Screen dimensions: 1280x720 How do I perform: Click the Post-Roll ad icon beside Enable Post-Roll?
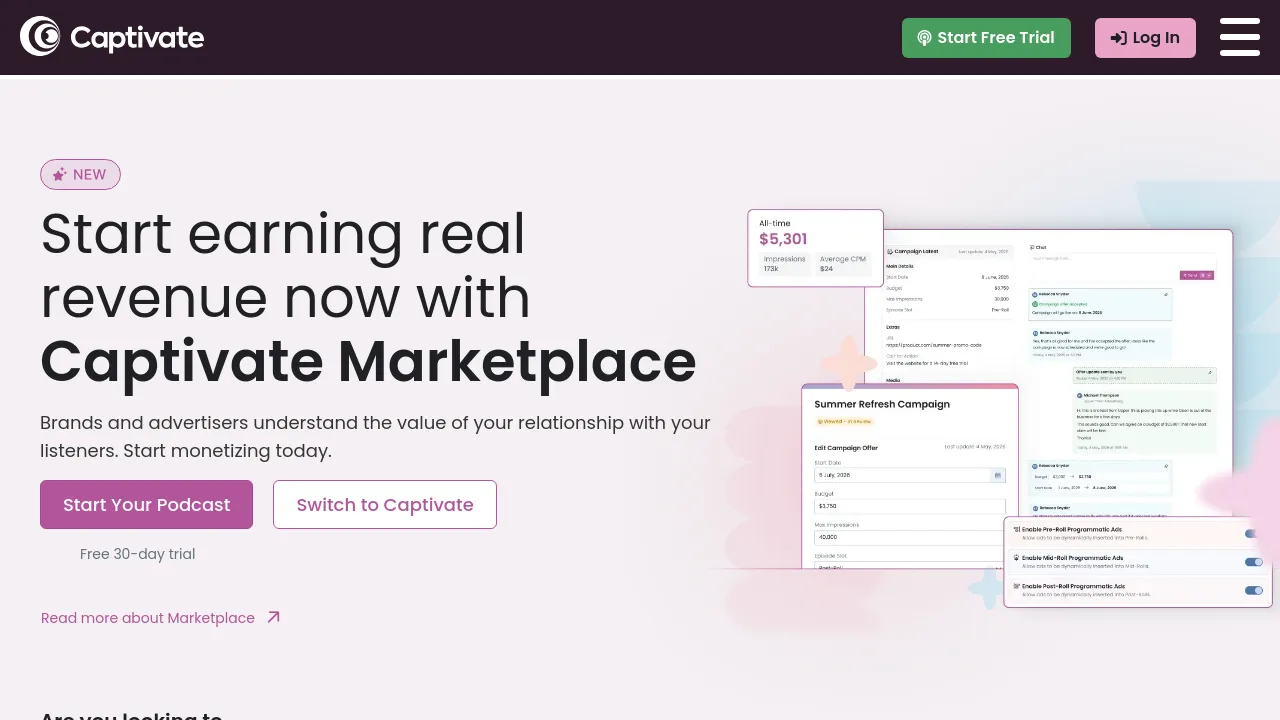click(1017, 586)
